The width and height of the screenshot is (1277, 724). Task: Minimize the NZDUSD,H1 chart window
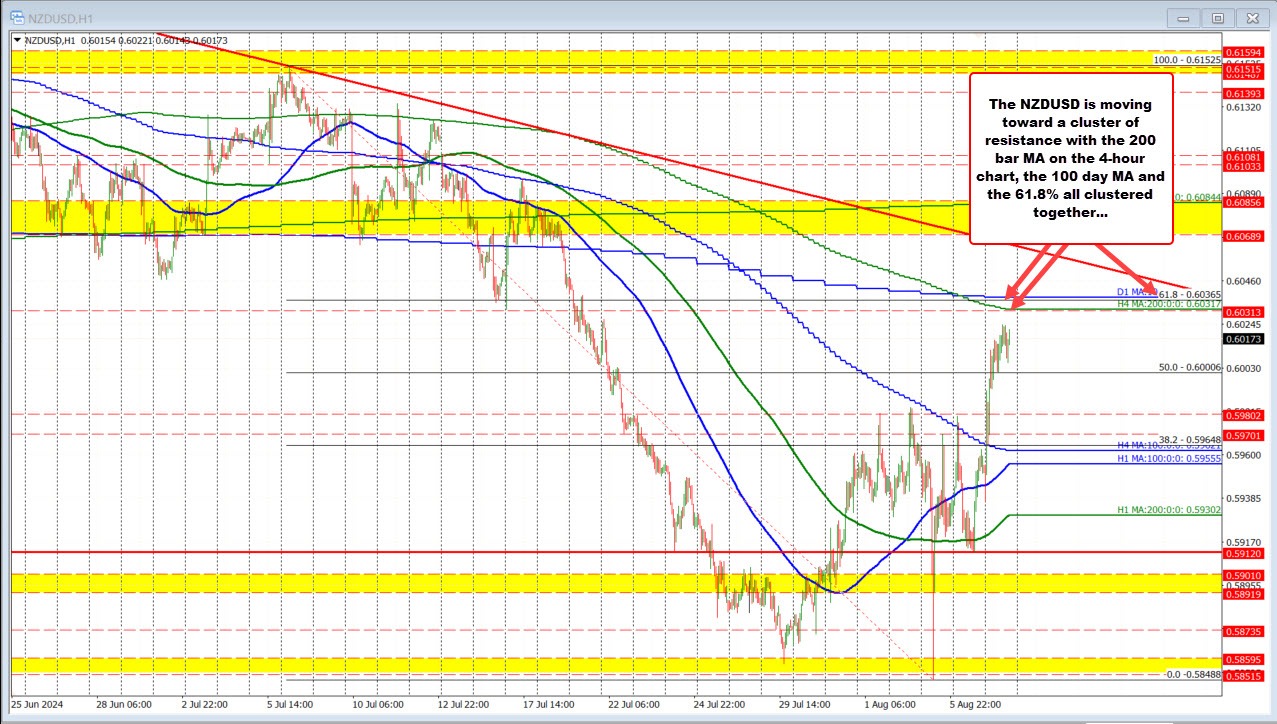tap(1183, 17)
